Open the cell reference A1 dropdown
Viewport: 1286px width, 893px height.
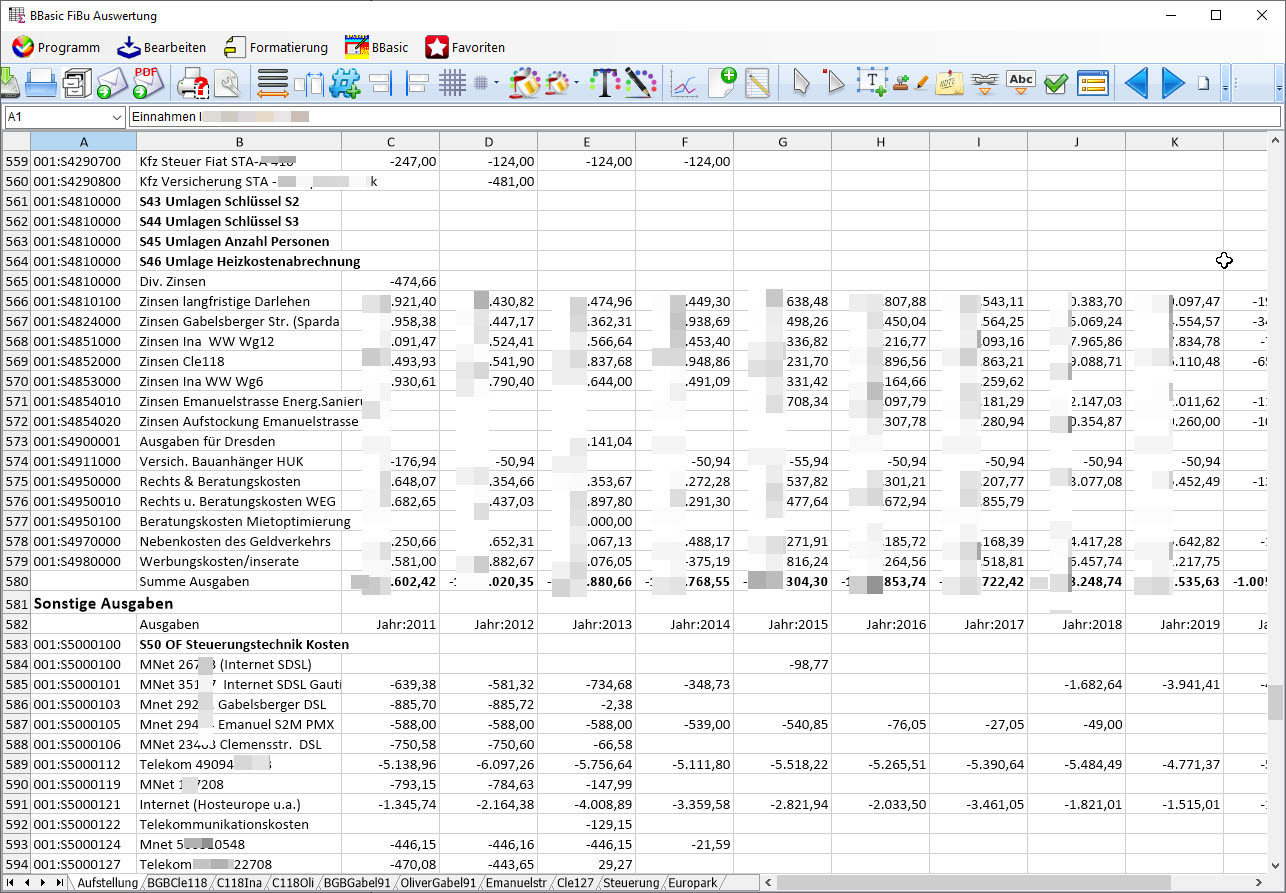[x=116, y=117]
